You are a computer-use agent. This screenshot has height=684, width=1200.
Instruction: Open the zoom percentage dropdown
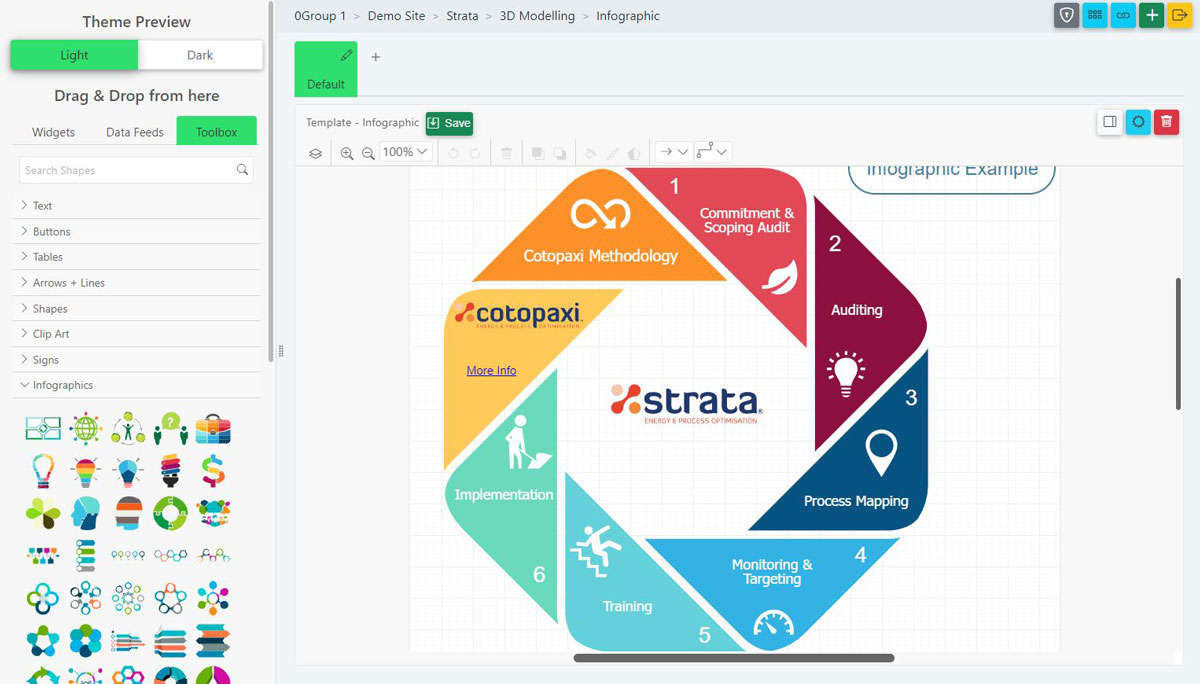(403, 152)
